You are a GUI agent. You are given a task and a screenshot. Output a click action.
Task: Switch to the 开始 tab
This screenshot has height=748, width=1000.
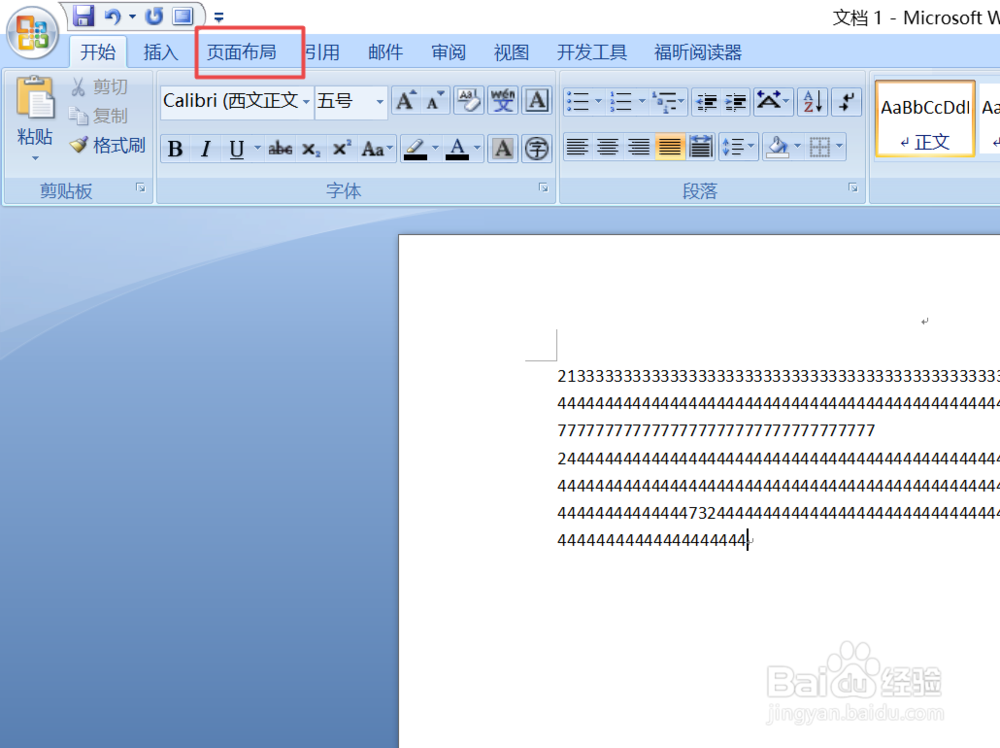pos(98,52)
